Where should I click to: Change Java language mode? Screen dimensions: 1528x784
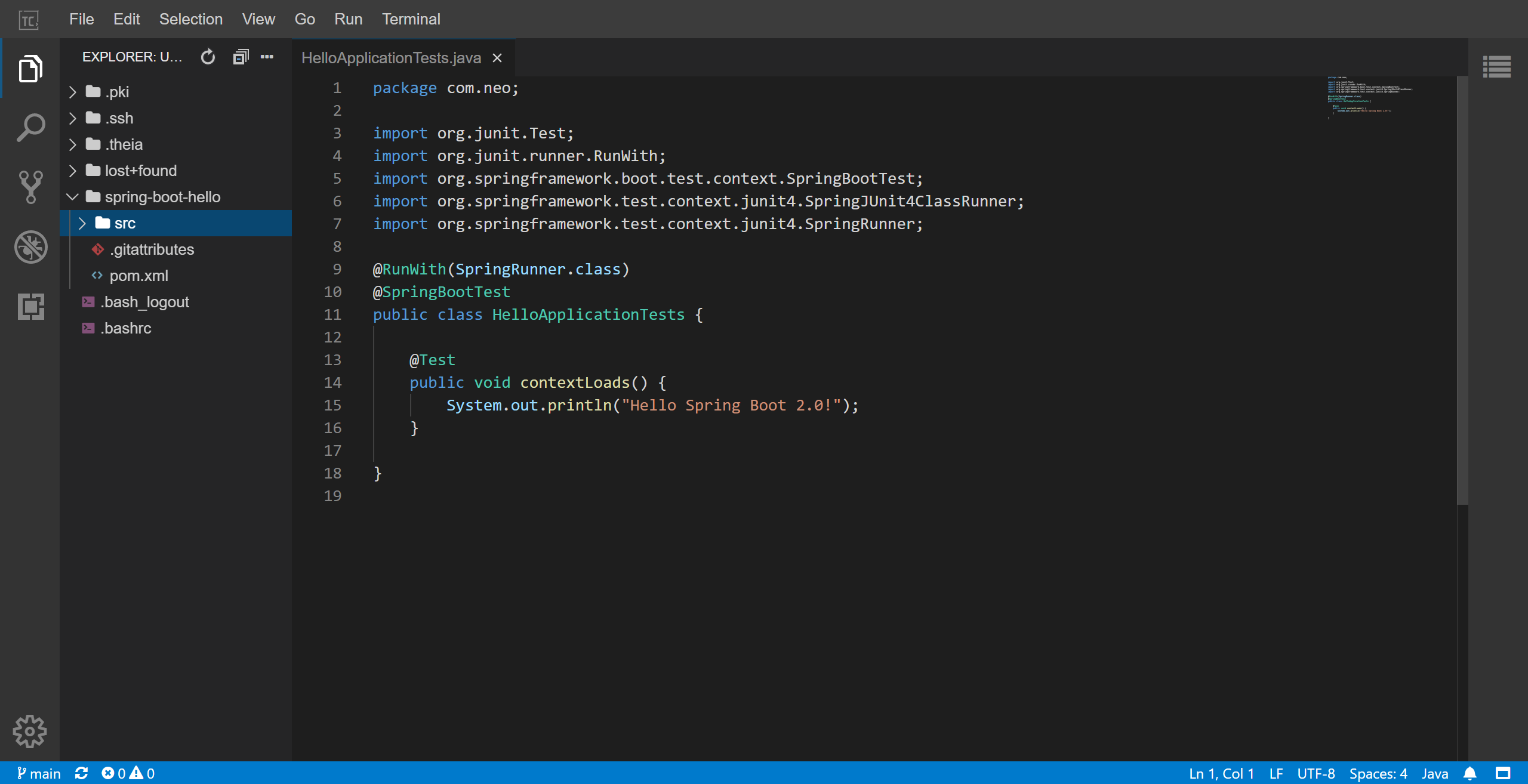(x=1435, y=773)
